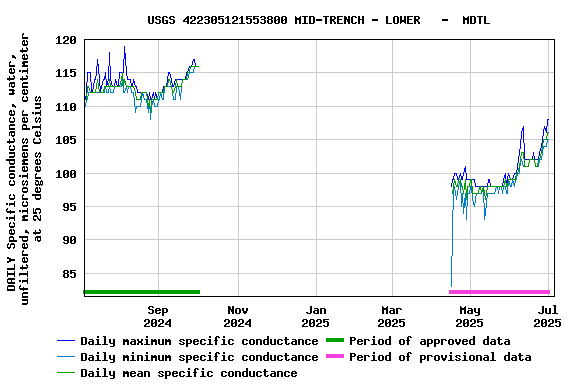Click the magenta provisional data bar on the chart
576x384 pixels.
(500, 292)
